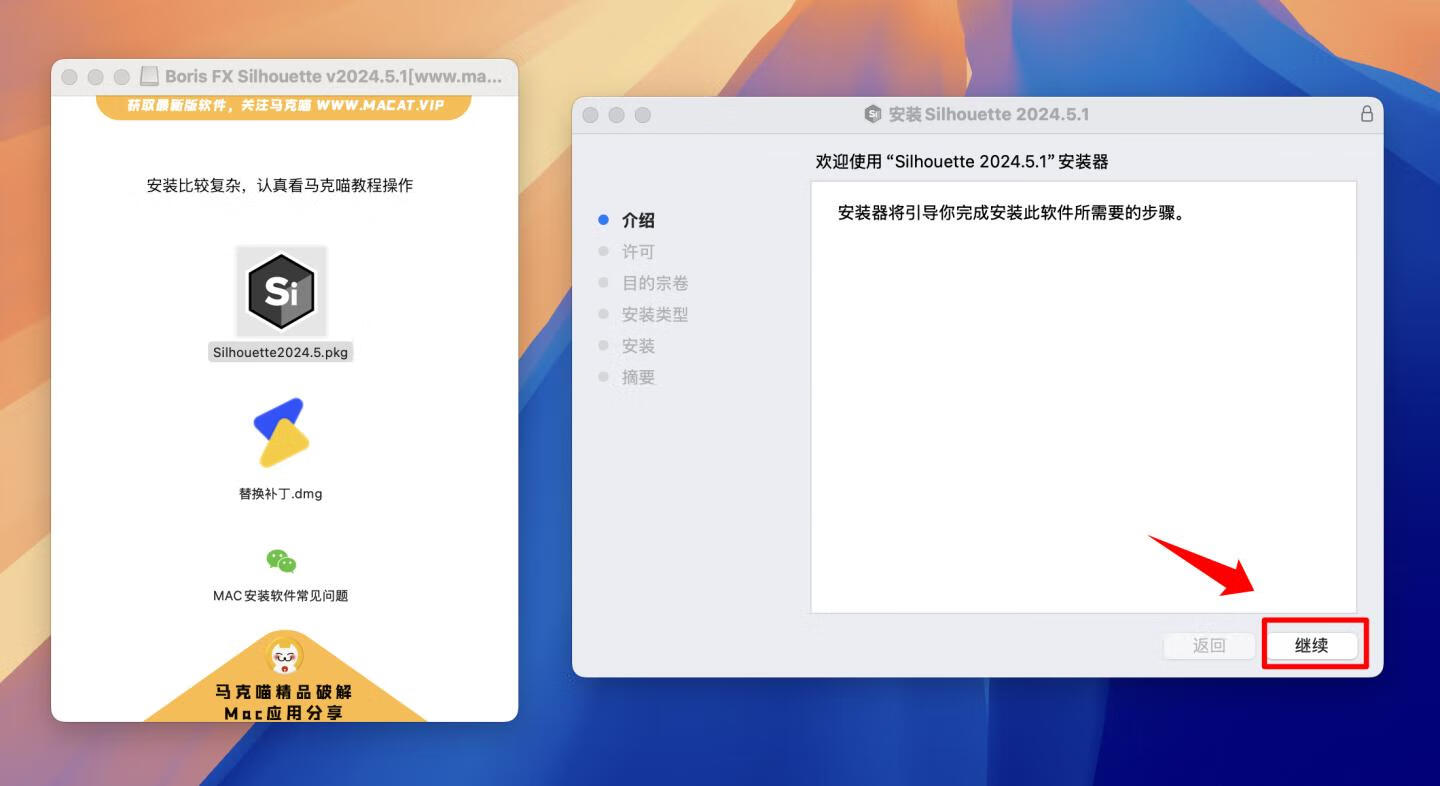Minimize the Silhouette installer window
Image resolution: width=1440 pixels, height=786 pixels.
[x=616, y=115]
